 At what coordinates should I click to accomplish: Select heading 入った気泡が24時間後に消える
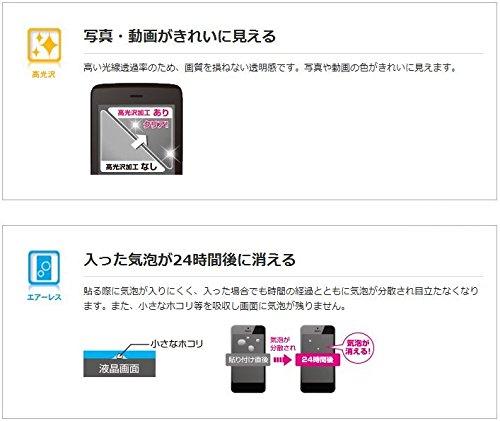point(189,259)
